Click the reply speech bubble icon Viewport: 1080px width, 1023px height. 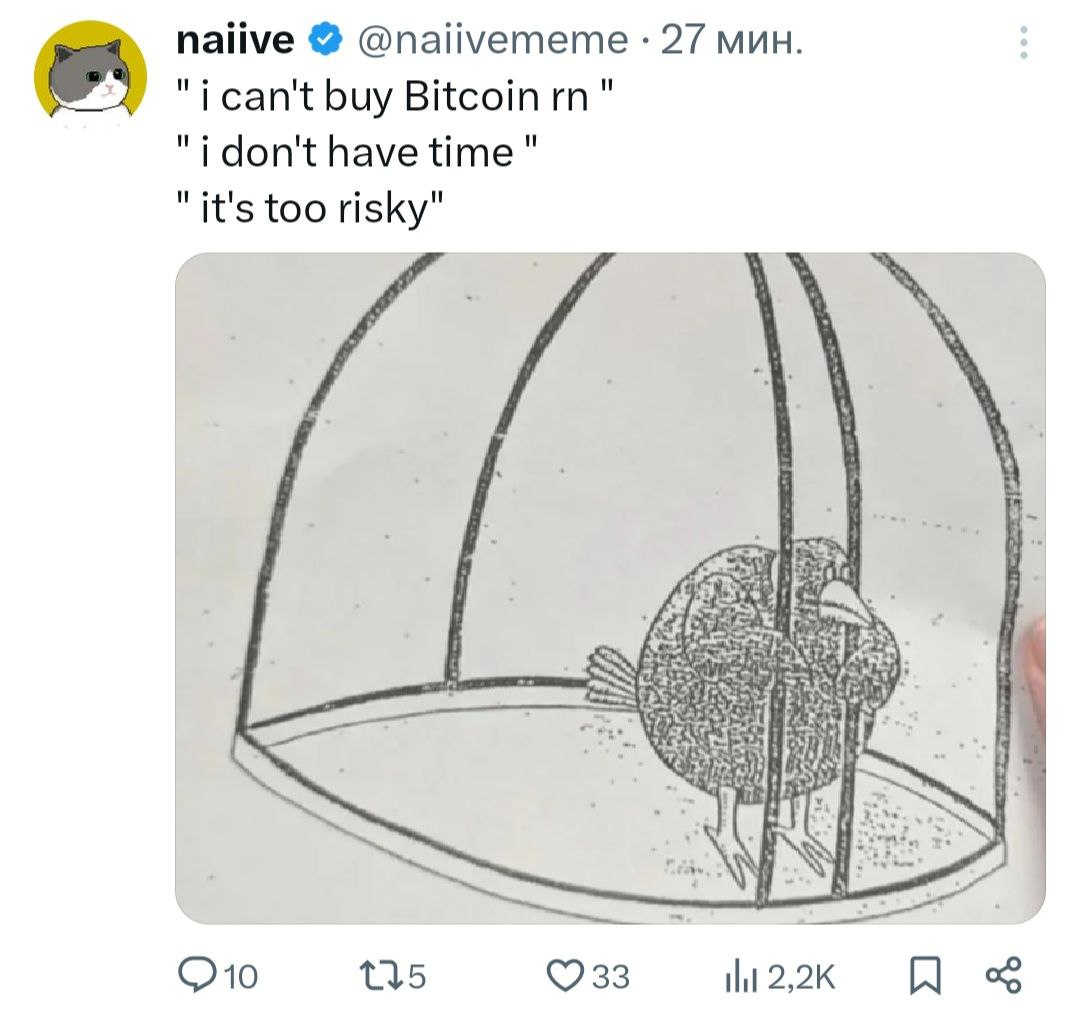(x=190, y=974)
